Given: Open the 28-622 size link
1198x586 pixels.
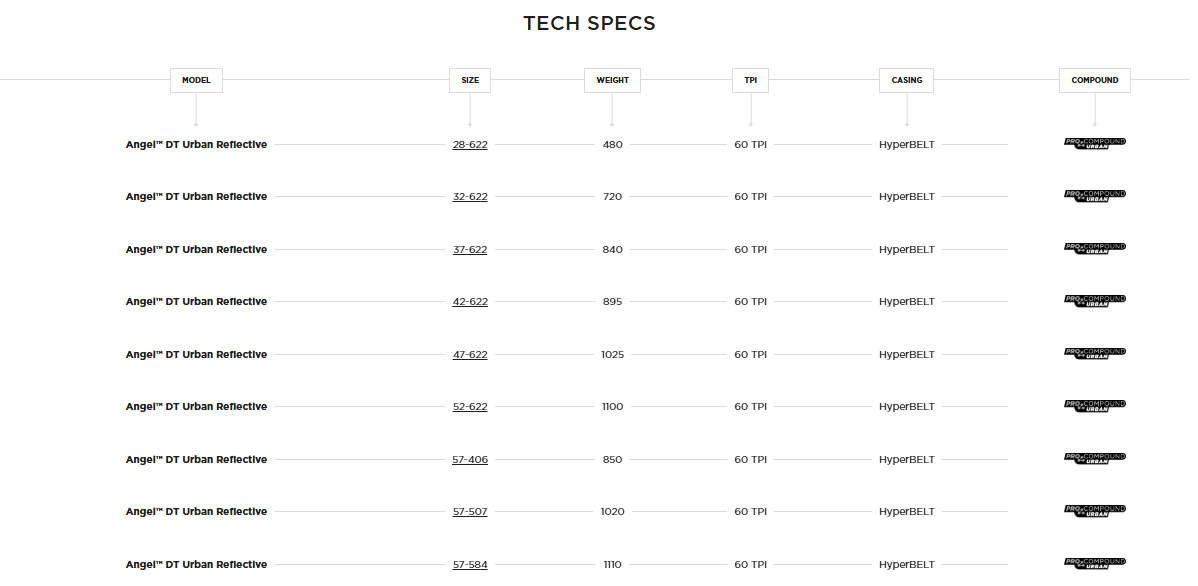Looking at the screenshot, I should click(470, 145).
